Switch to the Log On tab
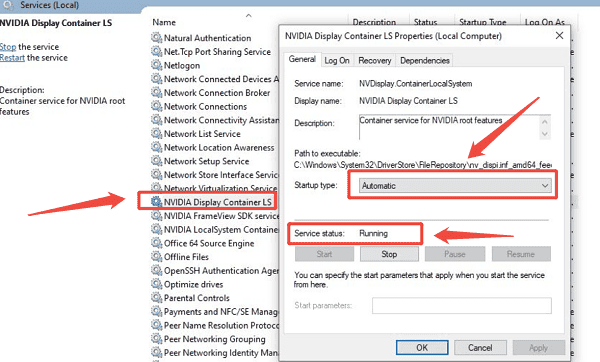600x362 pixels. (x=337, y=60)
